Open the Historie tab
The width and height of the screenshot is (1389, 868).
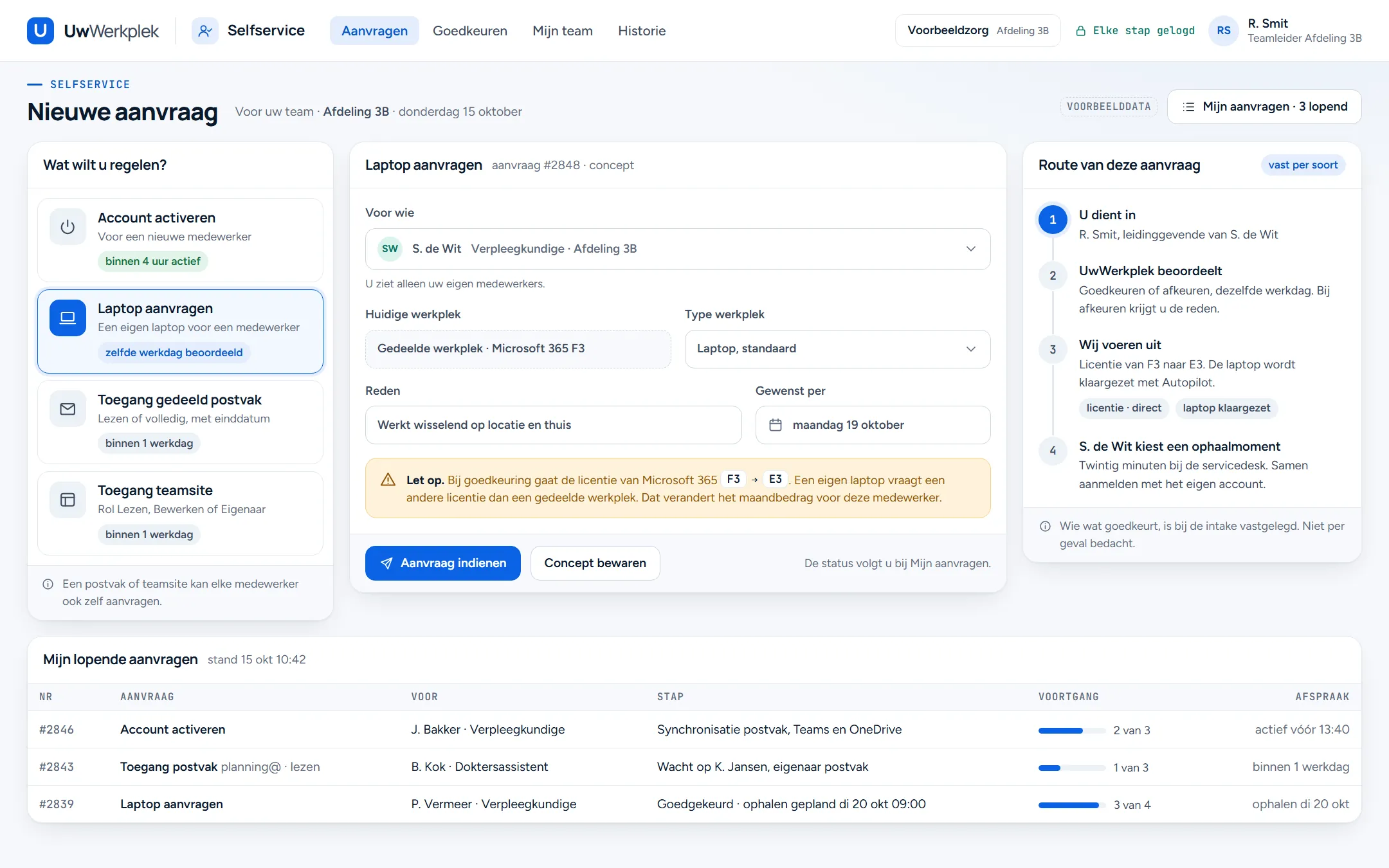[x=641, y=31]
